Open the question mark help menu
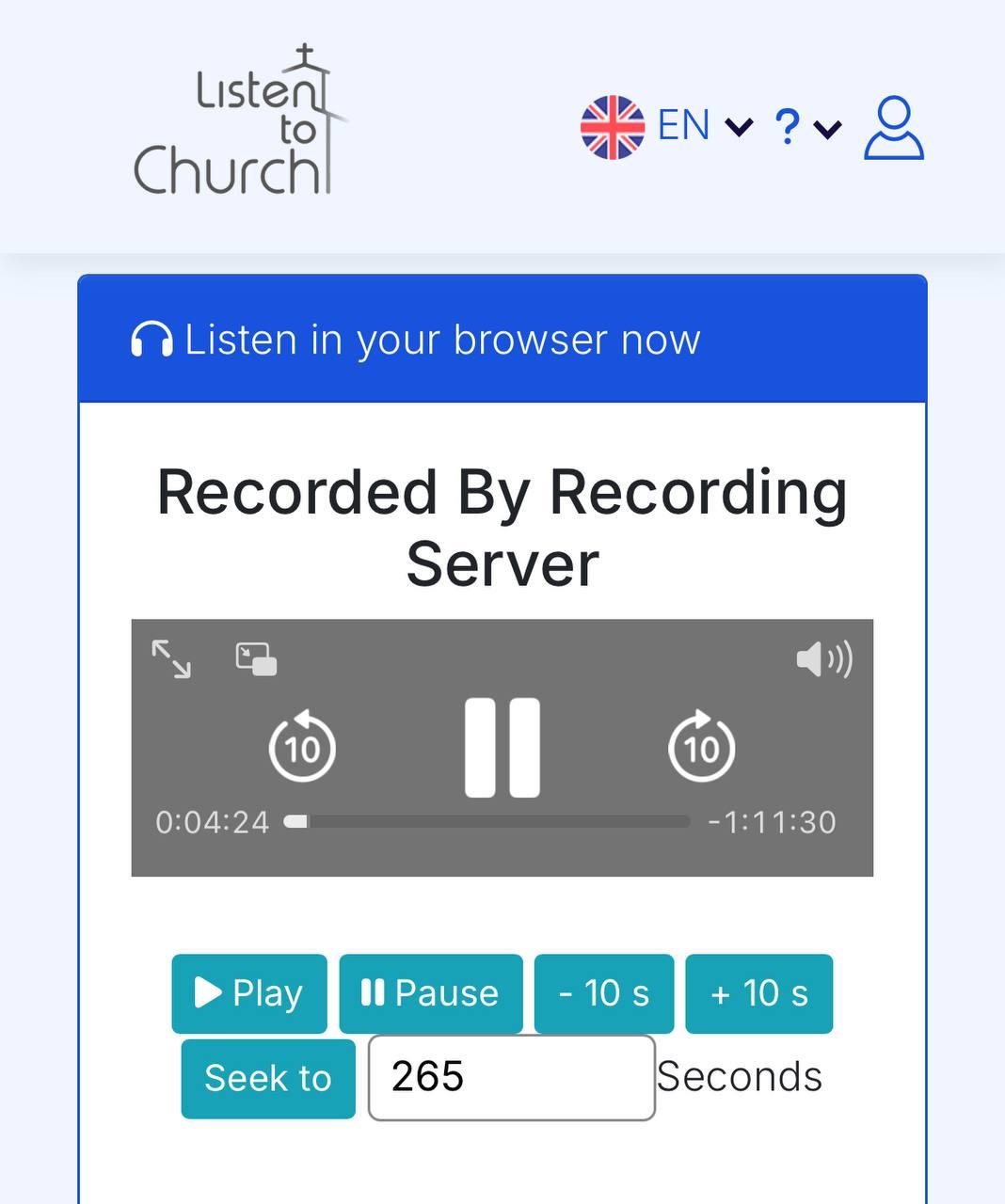 (x=787, y=127)
